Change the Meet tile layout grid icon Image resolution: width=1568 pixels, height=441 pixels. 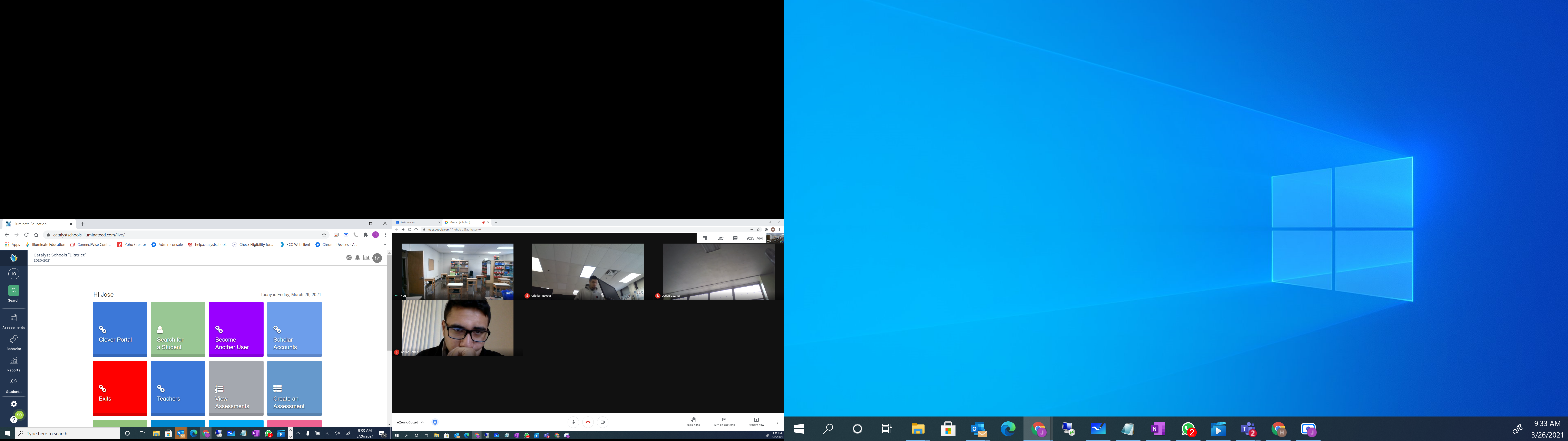coord(705,238)
